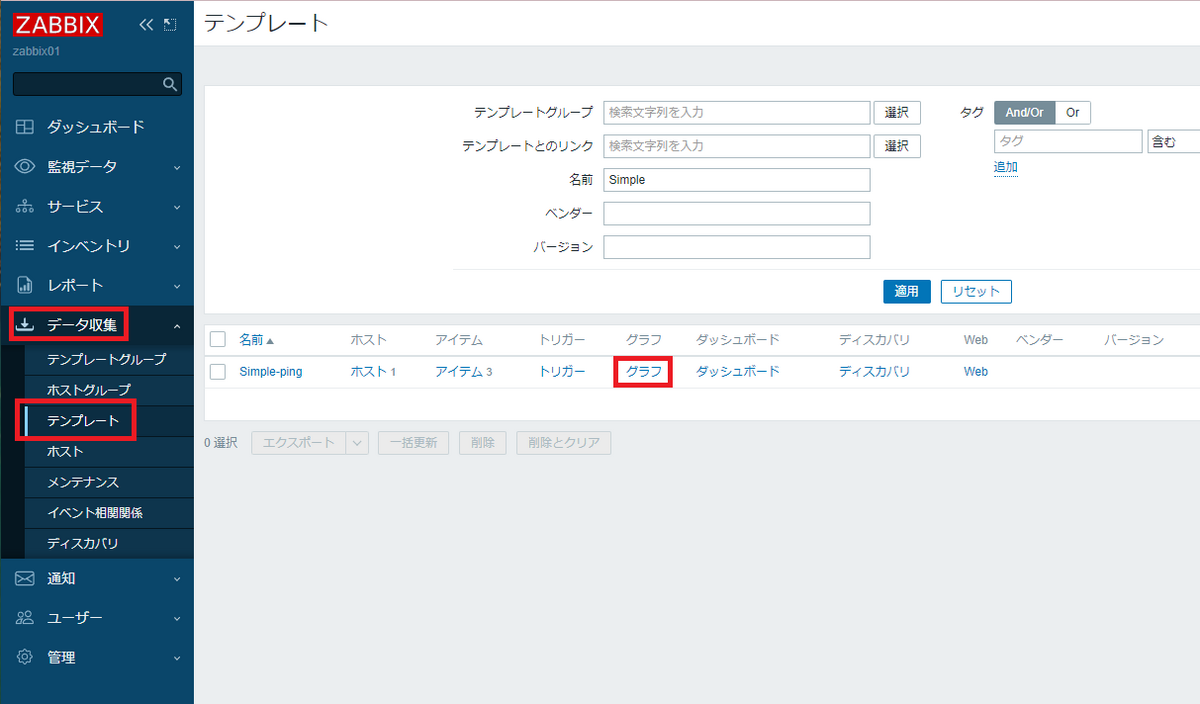Select メンテナンス from sidebar submenu
The image size is (1200, 704).
(x=83, y=482)
